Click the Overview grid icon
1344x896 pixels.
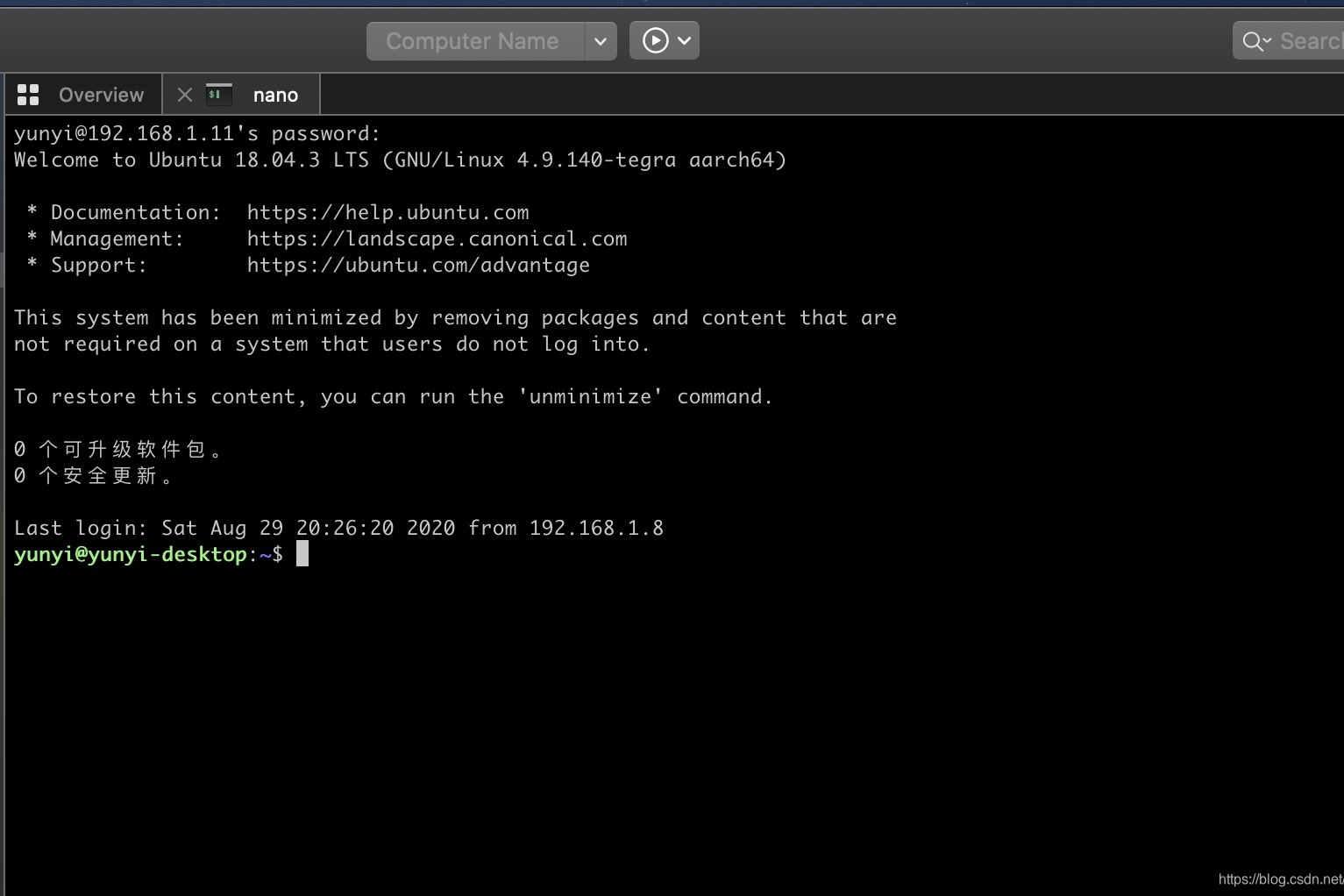coord(28,95)
